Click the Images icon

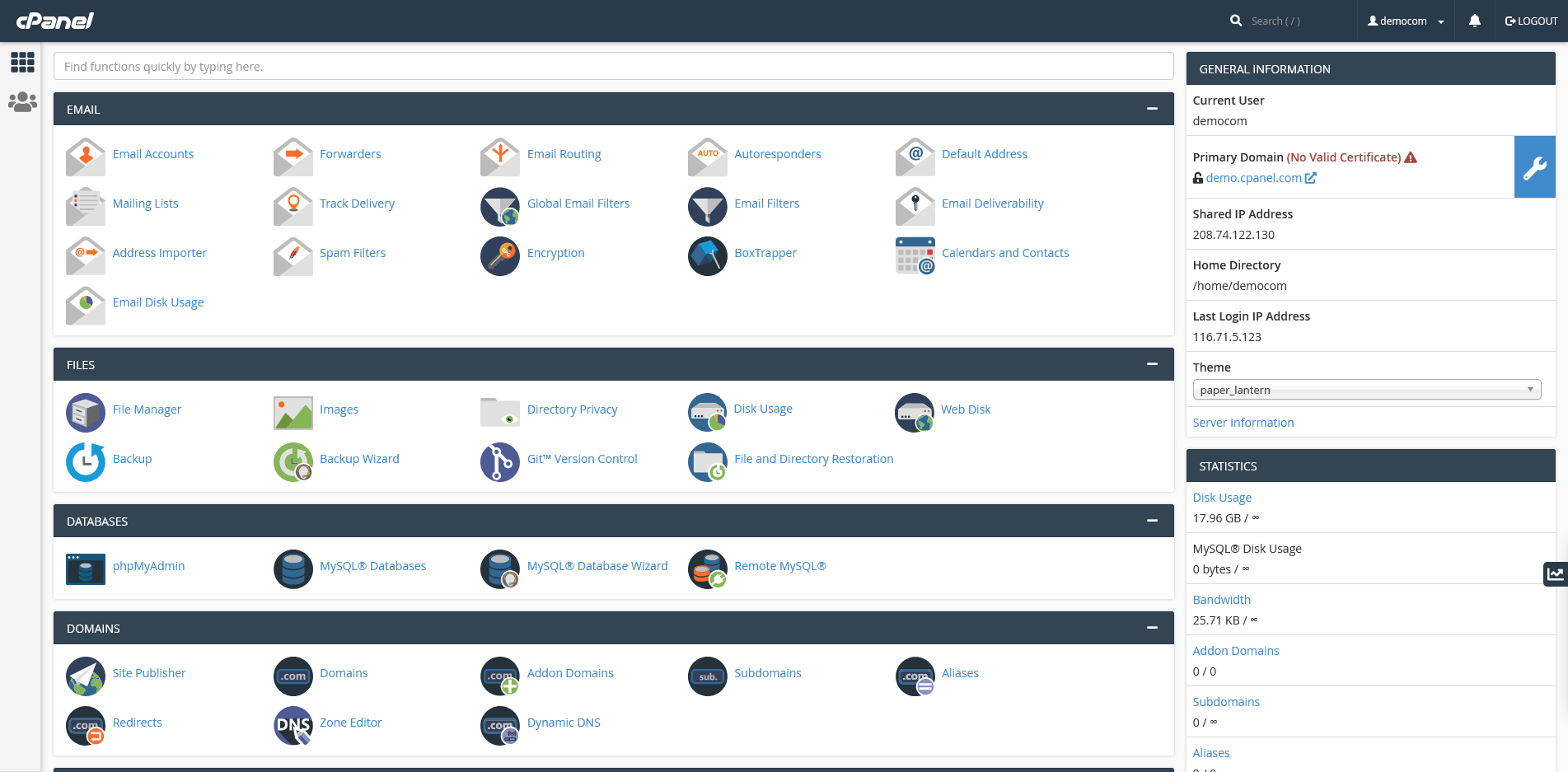[x=293, y=413]
